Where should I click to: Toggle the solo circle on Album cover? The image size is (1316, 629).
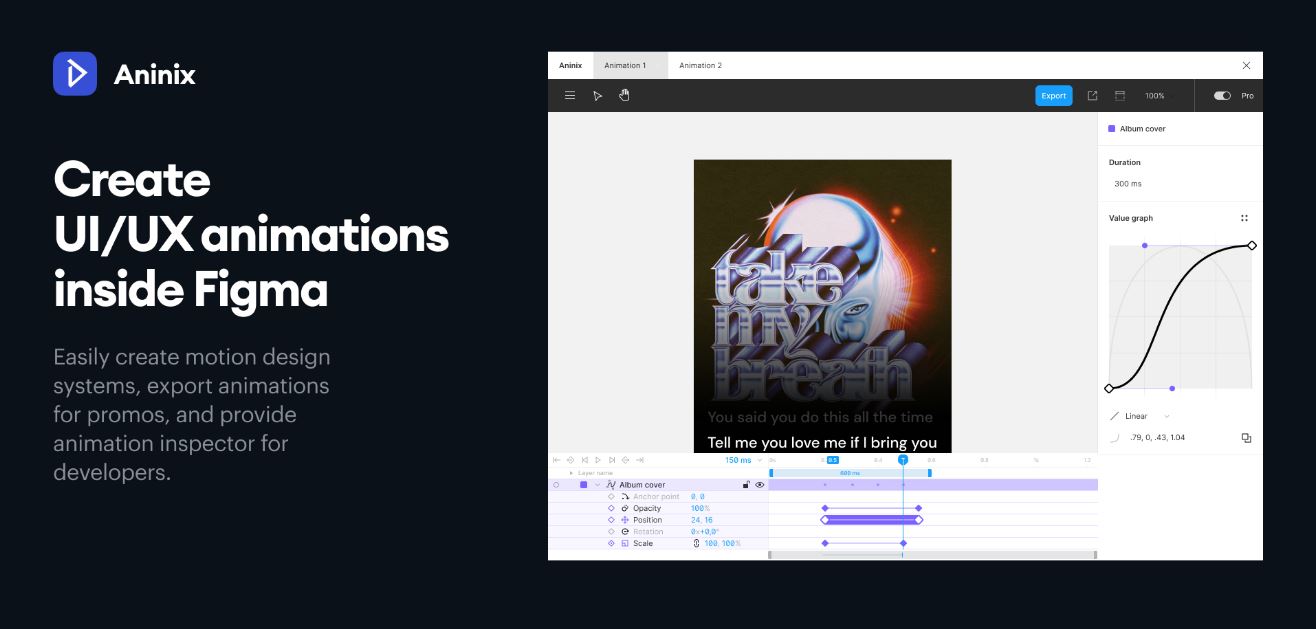(556, 485)
